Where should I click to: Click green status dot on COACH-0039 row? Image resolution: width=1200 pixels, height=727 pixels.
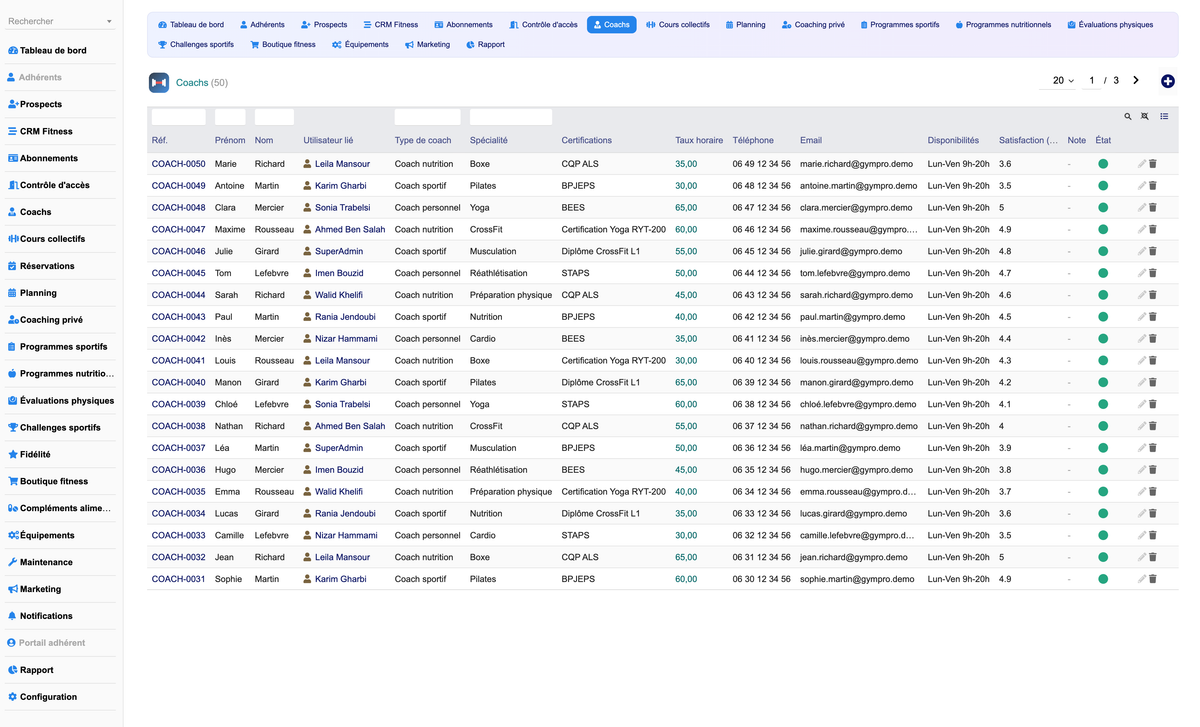tap(1103, 404)
